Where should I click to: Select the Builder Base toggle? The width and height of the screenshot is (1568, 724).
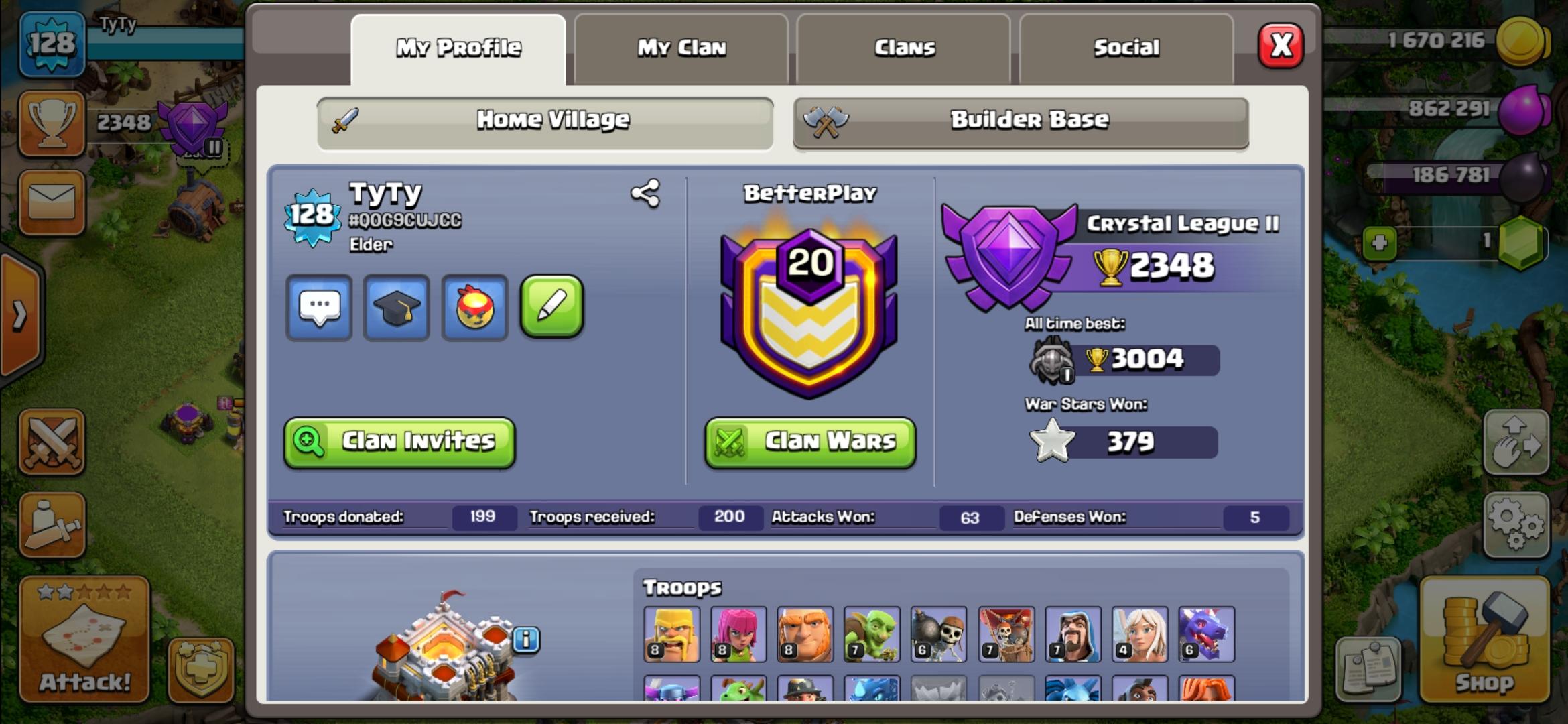[1021, 121]
